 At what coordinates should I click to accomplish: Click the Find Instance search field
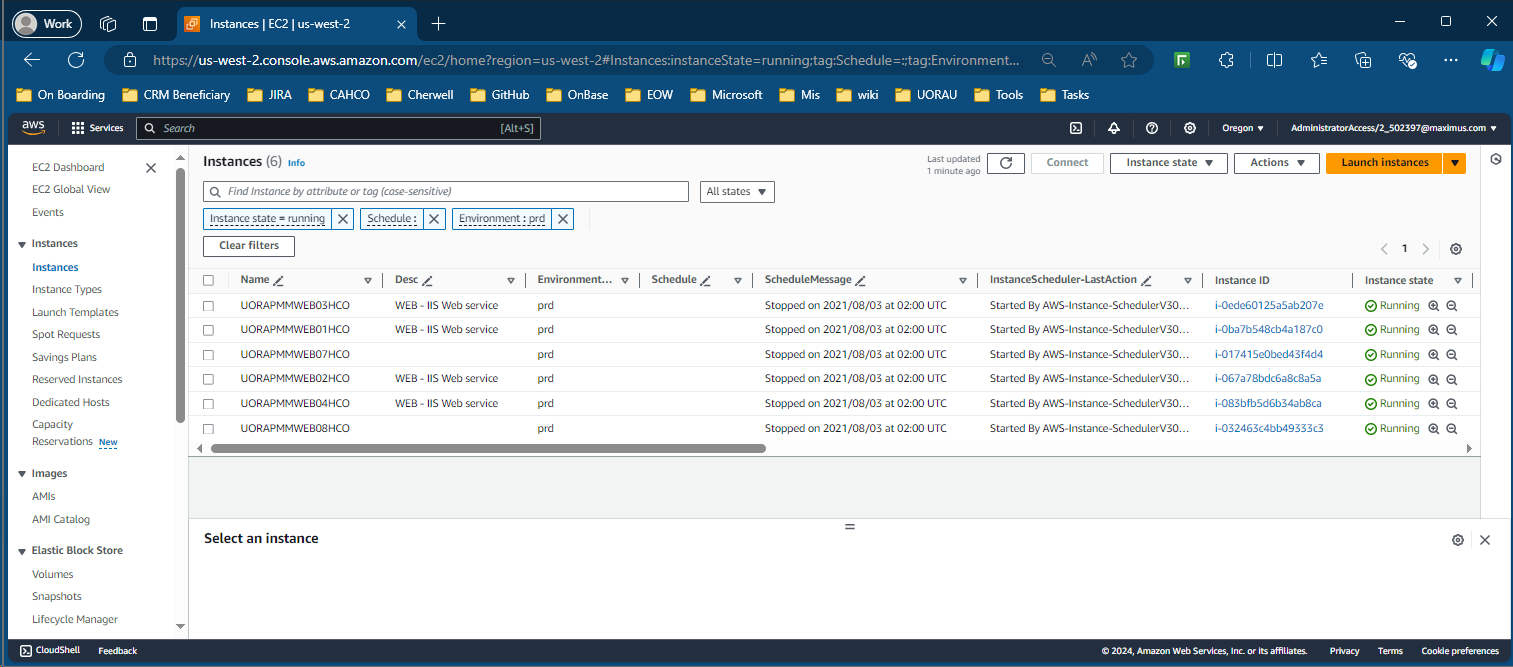[446, 192]
